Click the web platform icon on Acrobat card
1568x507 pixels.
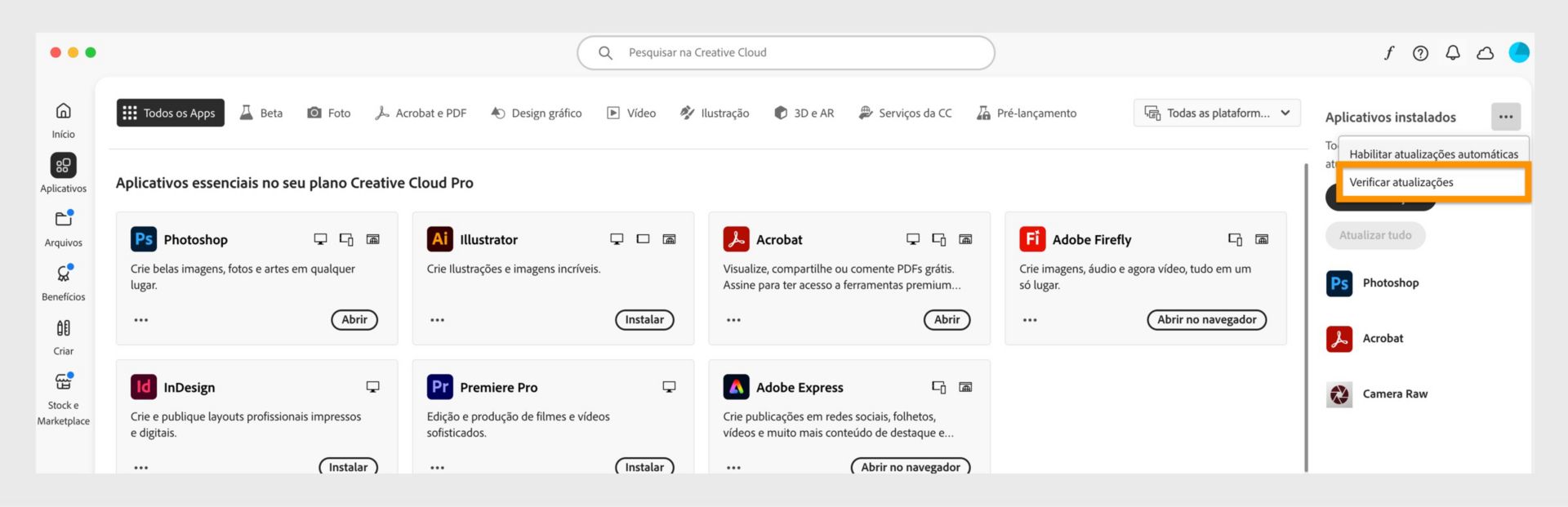click(x=965, y=239)
